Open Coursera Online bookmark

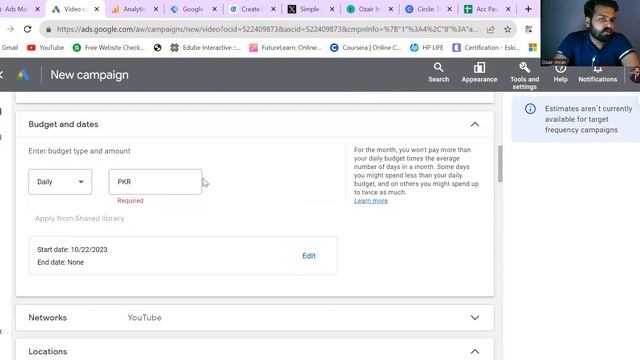pos(366,48)
